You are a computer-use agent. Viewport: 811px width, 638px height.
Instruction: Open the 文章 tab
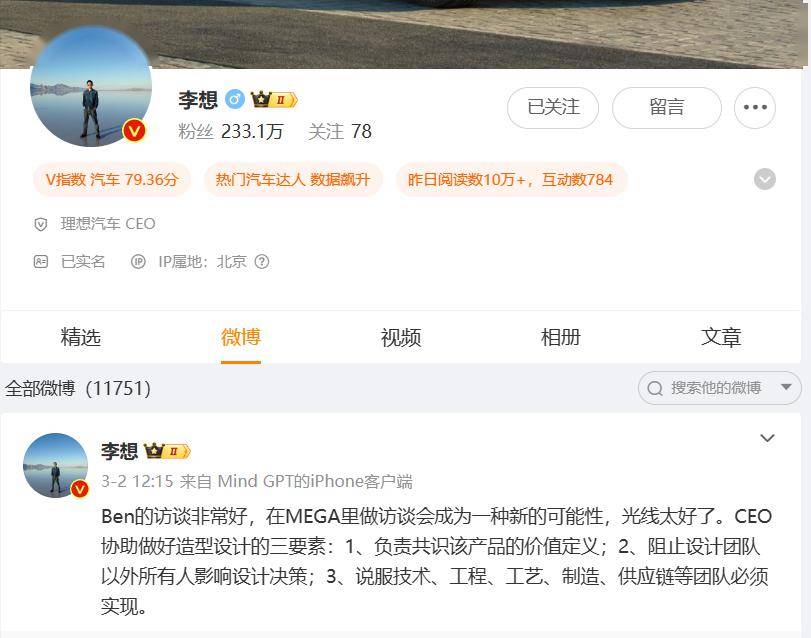[x=720, y=338]
